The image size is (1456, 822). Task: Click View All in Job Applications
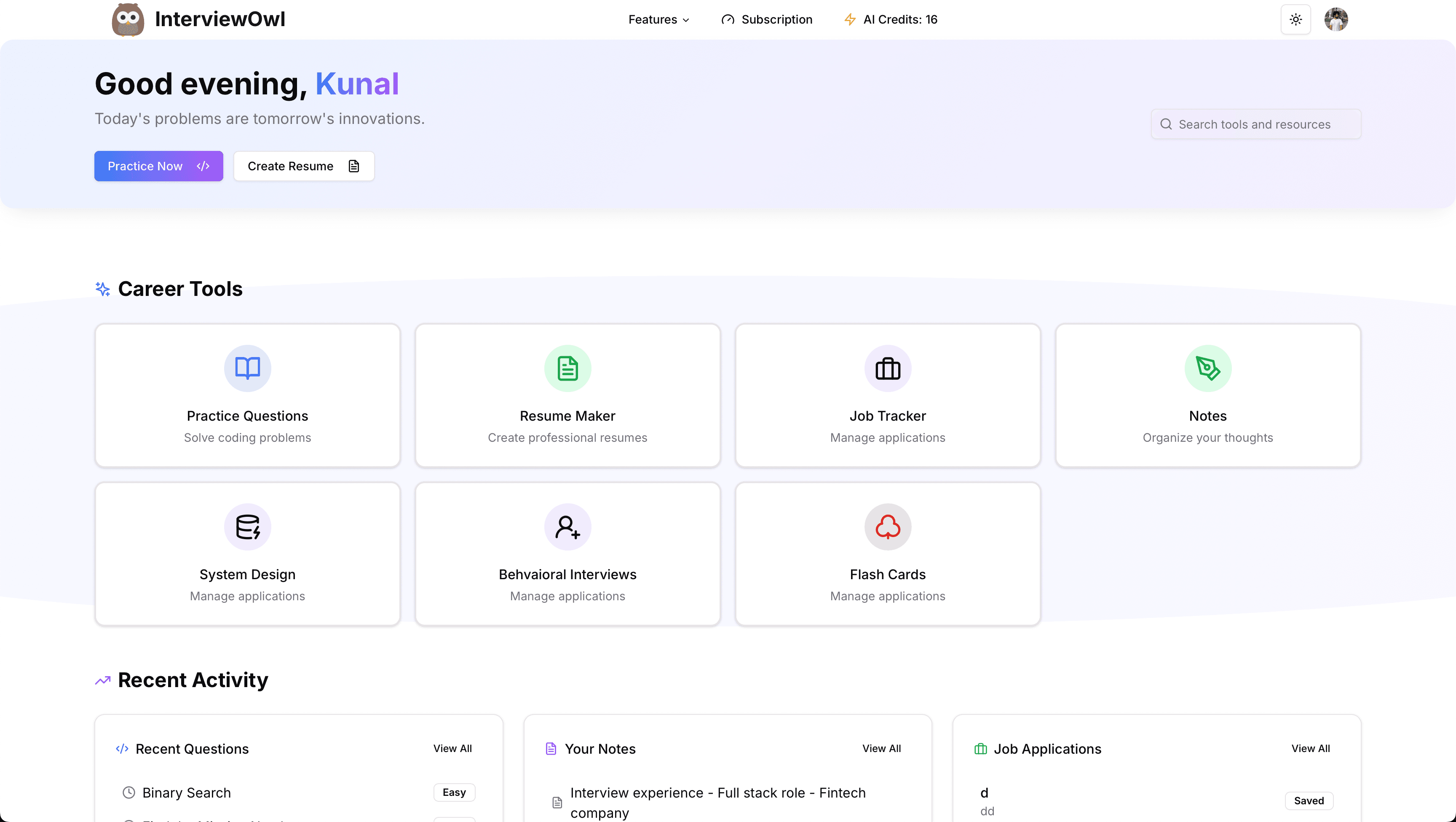[x=1311, y=749]
